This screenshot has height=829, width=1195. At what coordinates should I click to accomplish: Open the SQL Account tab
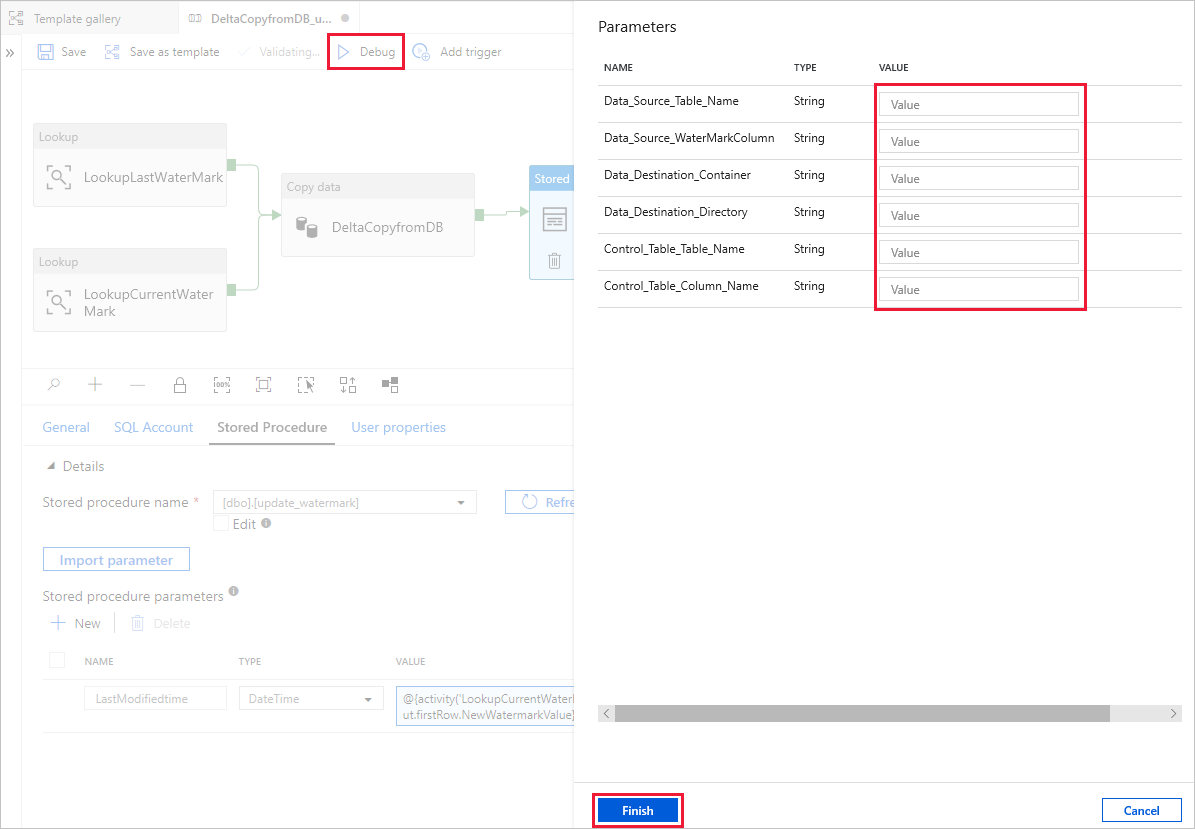click(153, 427)
